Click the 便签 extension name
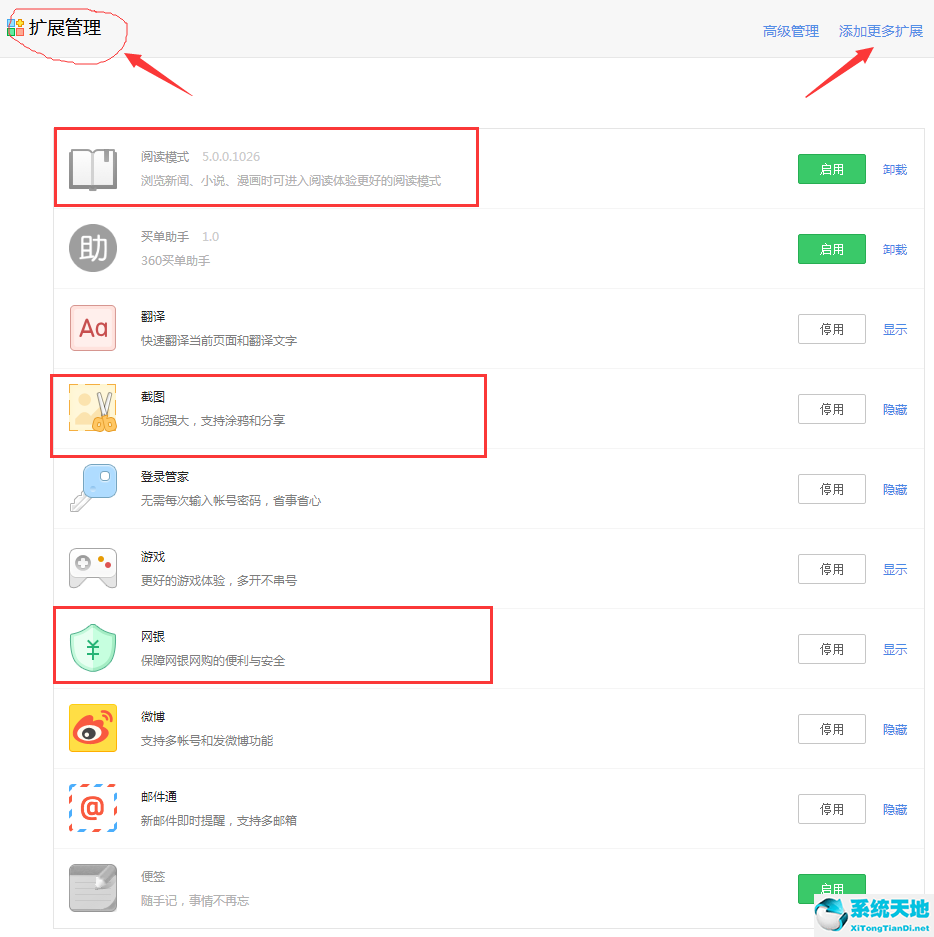The height and width of the screenshot is (937, 934). pyautogui.click(x=153, y=877)
